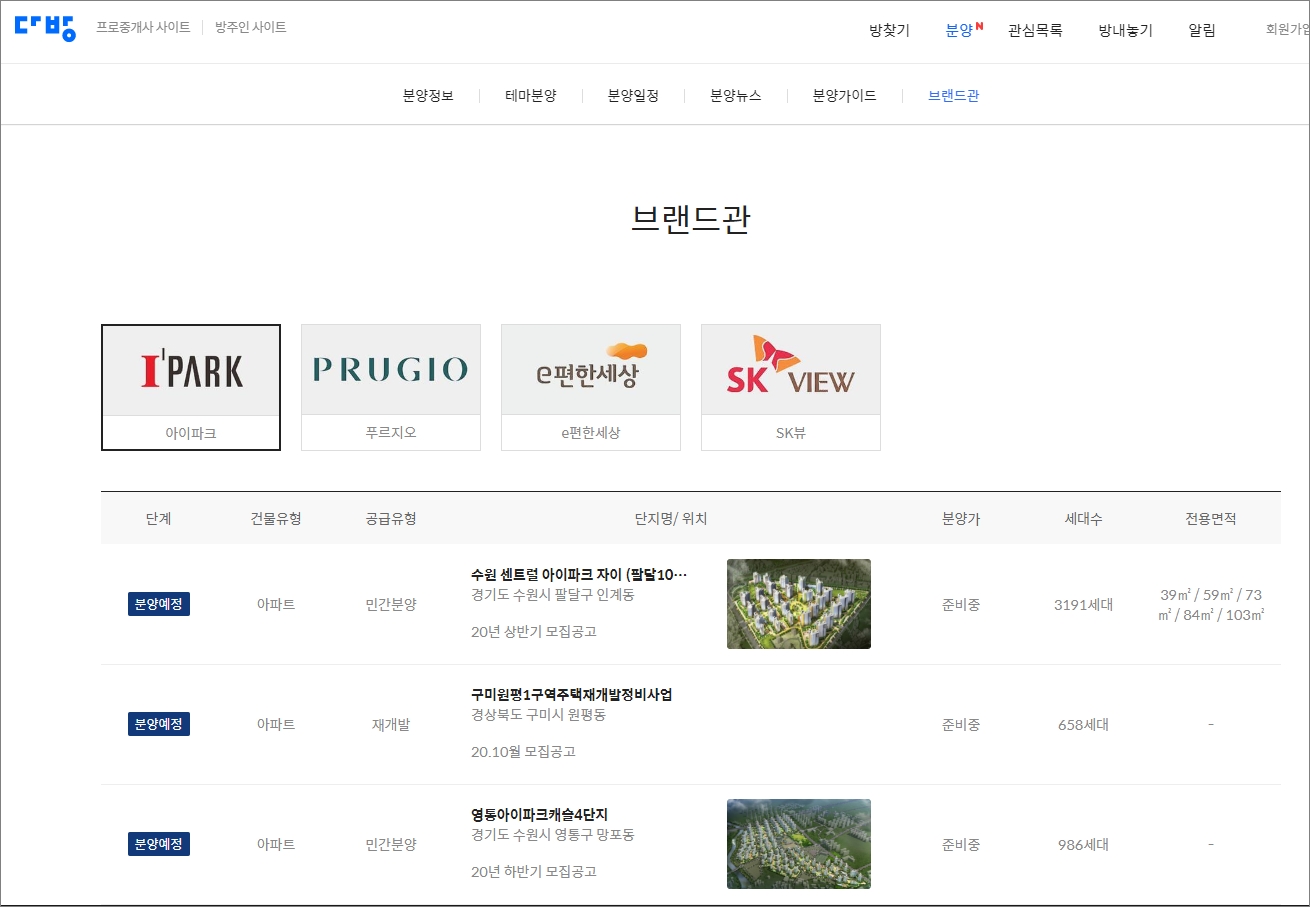Image resolution: width=1310 pixels, height=907 pixels.
Task: Click the SK뷰 brand label
Action: [x=791, y=433]
